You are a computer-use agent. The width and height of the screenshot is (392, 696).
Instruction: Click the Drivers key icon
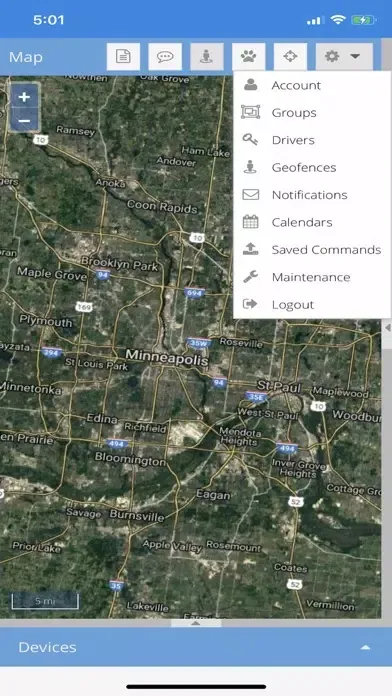coord(250,140)
